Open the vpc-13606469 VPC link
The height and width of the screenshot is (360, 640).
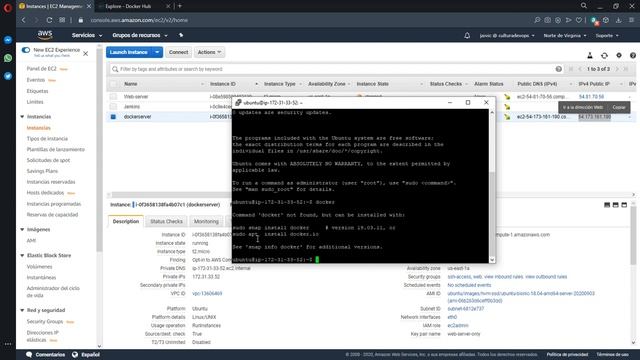point(207,293)
